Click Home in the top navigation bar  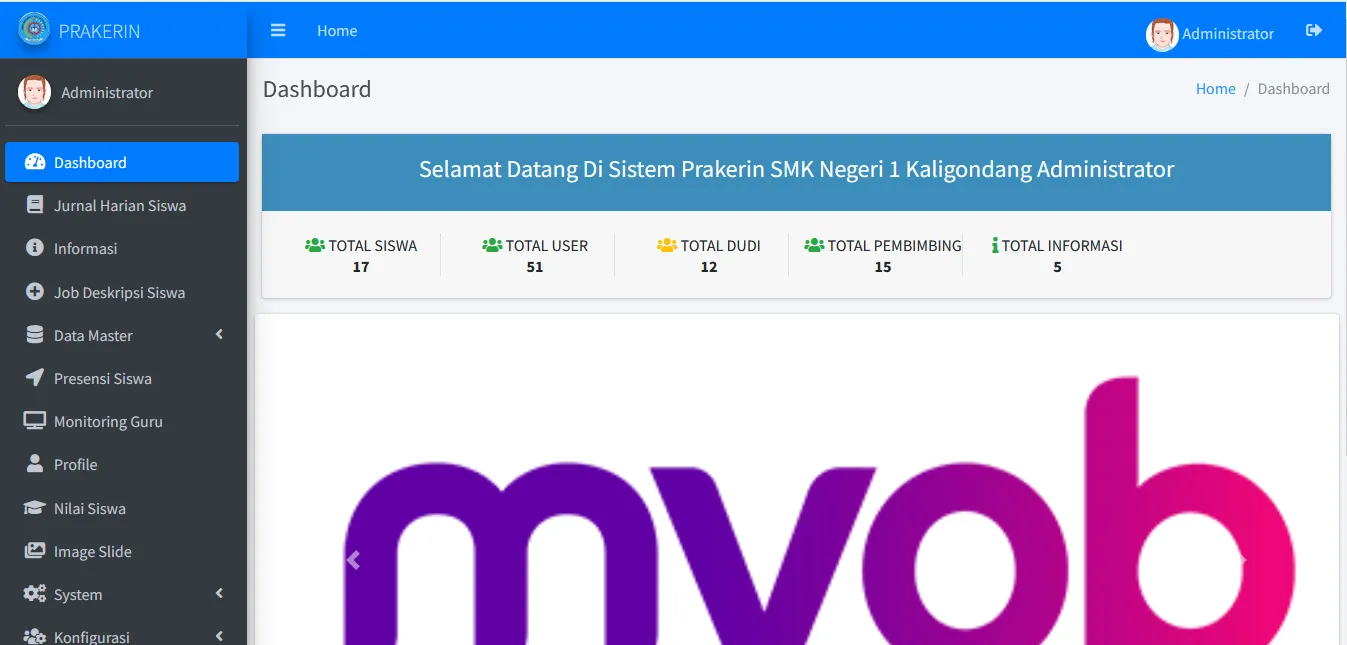336,30
